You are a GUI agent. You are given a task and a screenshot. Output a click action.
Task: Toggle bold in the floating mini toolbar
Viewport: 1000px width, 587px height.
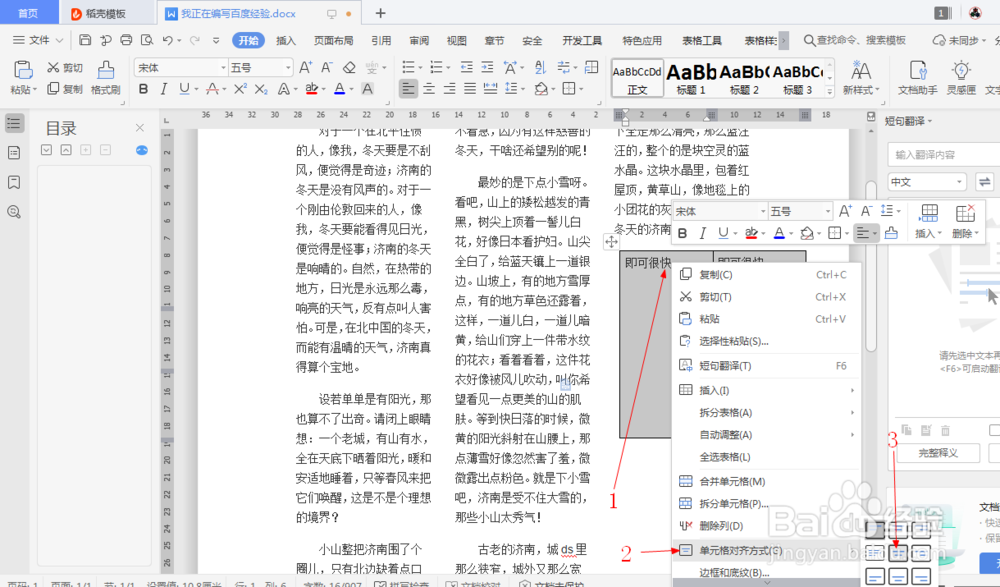coord(682,234)
